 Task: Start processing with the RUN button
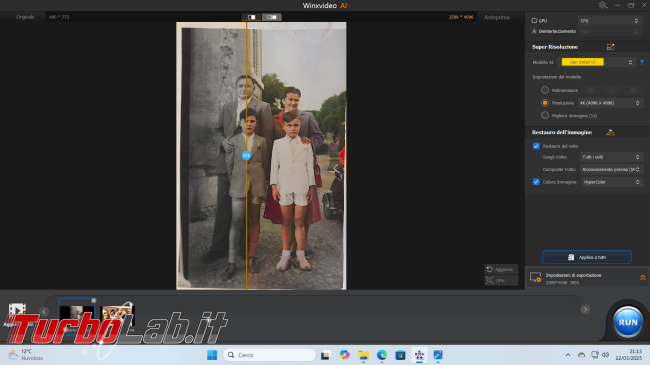[628, 322]
